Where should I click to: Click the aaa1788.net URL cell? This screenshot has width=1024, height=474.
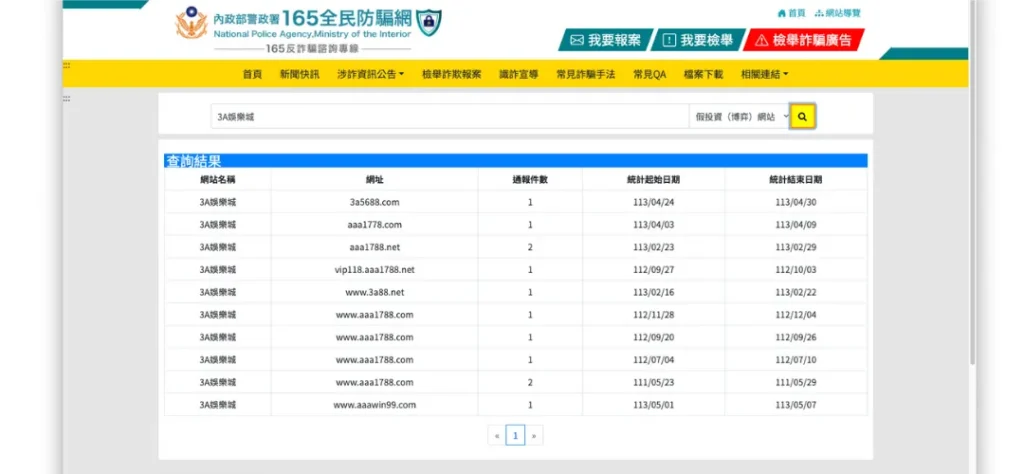coord(374,247)
